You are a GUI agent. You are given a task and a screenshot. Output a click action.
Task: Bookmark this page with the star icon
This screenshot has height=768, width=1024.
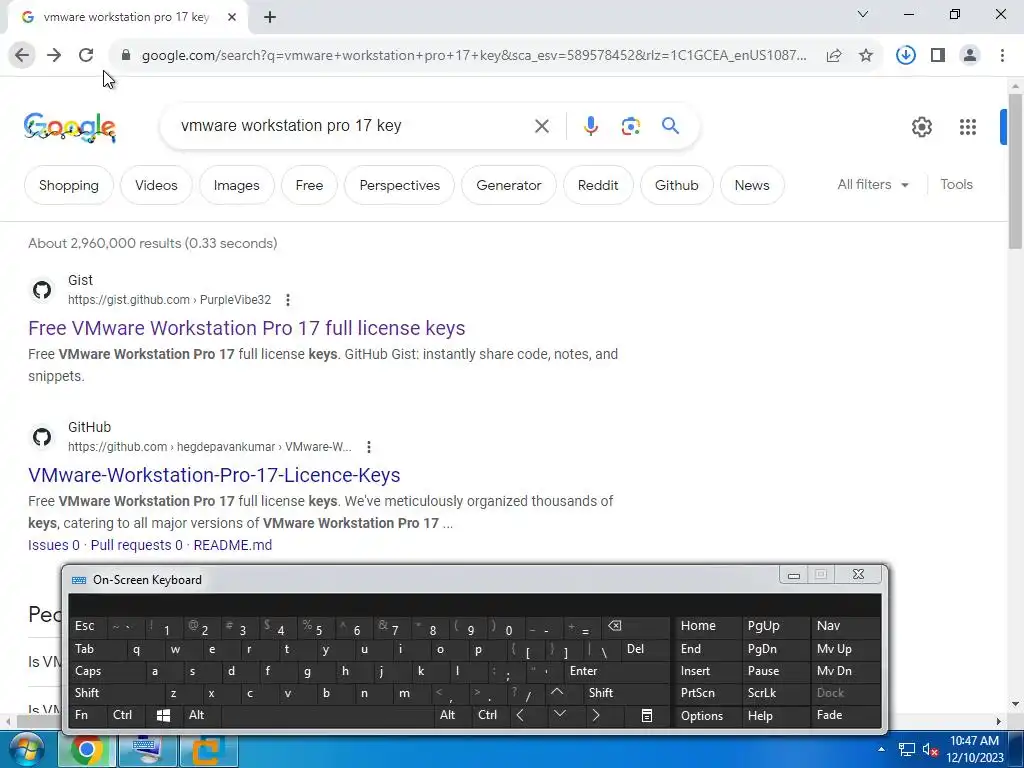tap(866, 56)
